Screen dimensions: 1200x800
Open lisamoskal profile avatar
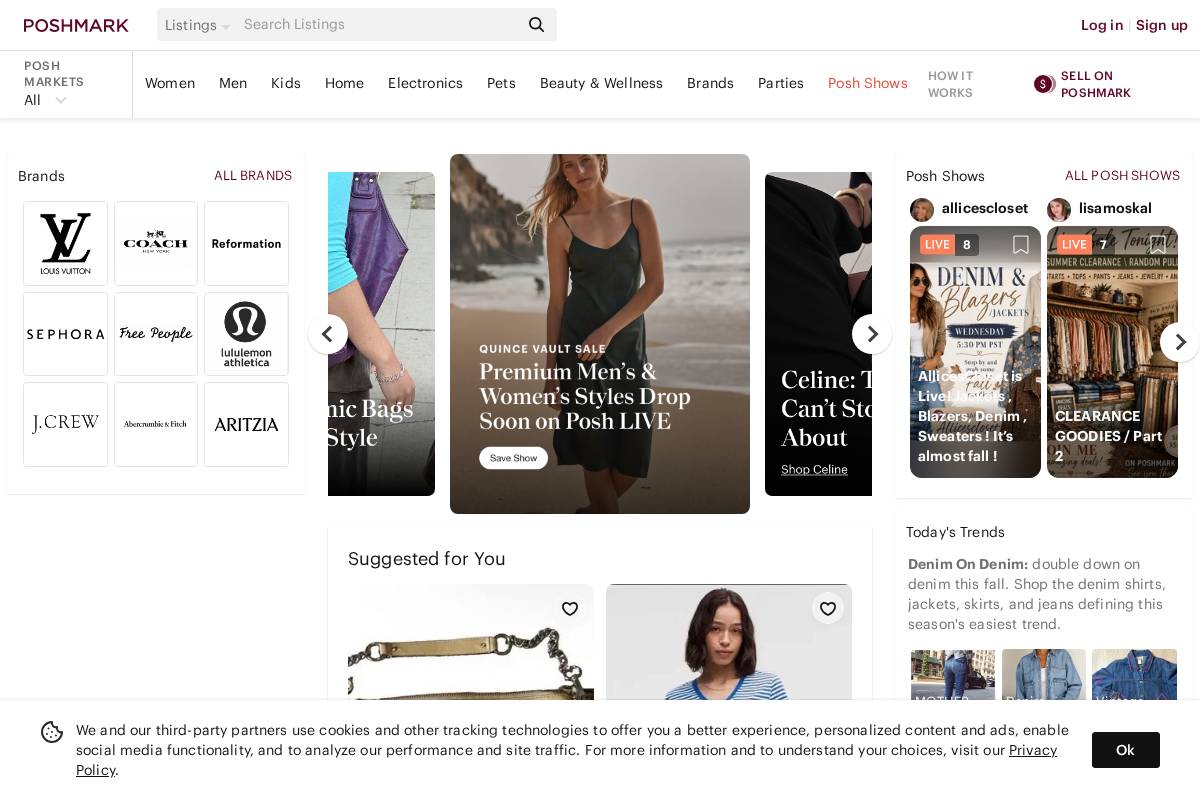click(x=1059, y=209)
